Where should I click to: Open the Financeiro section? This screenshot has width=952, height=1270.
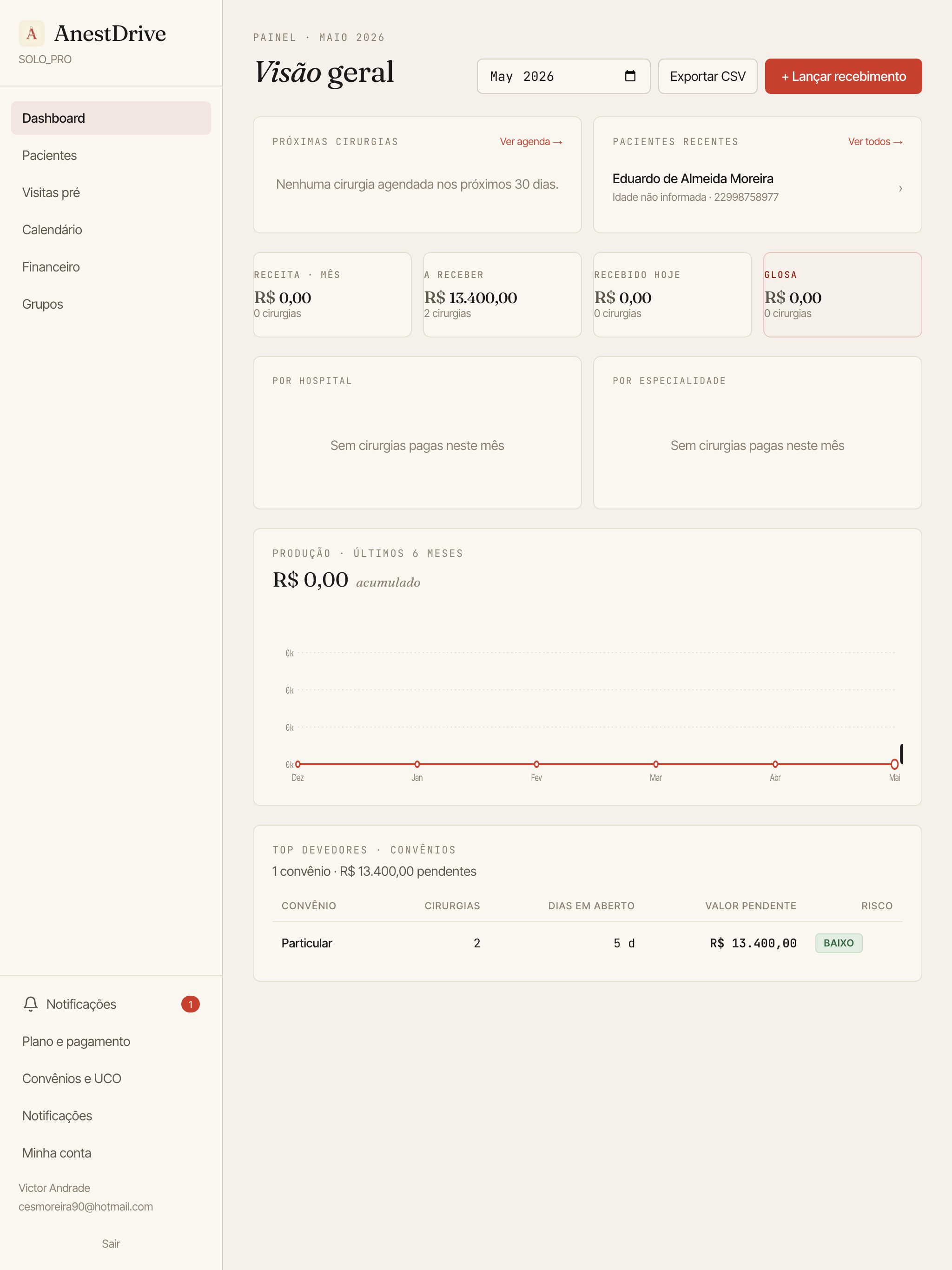click(x=111, y=267)
